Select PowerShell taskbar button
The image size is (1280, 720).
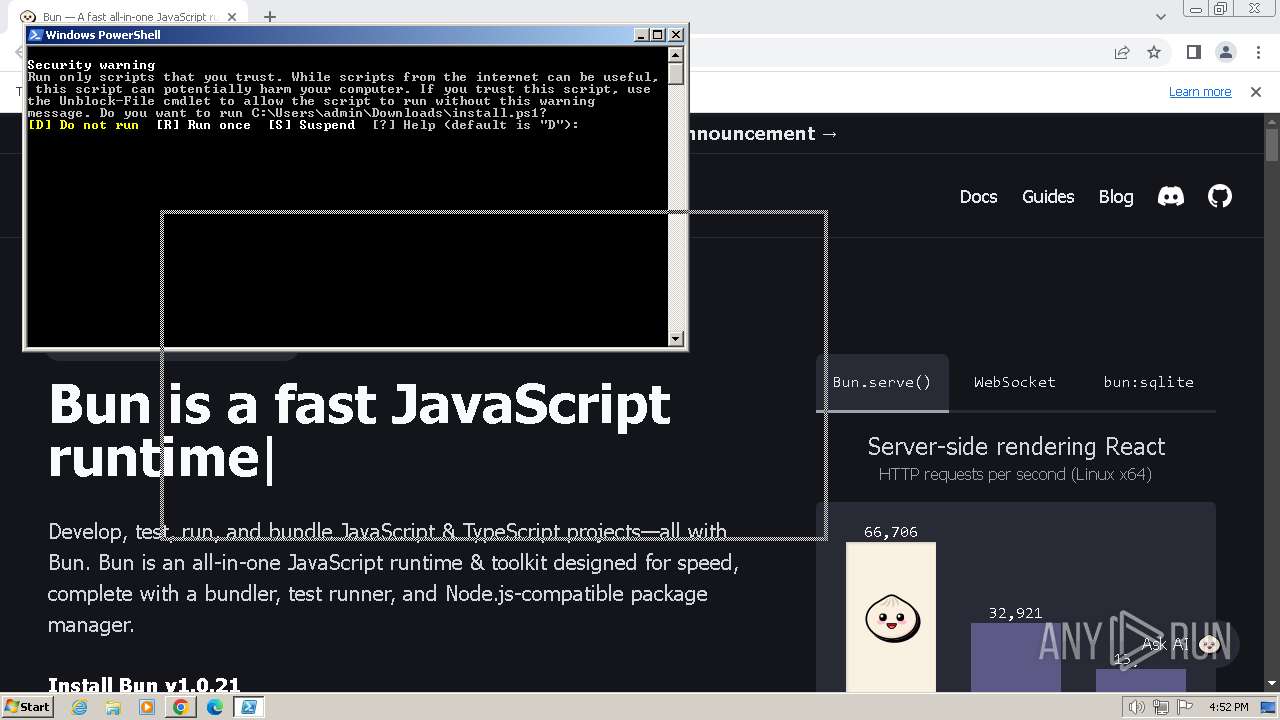pos(249,707)
